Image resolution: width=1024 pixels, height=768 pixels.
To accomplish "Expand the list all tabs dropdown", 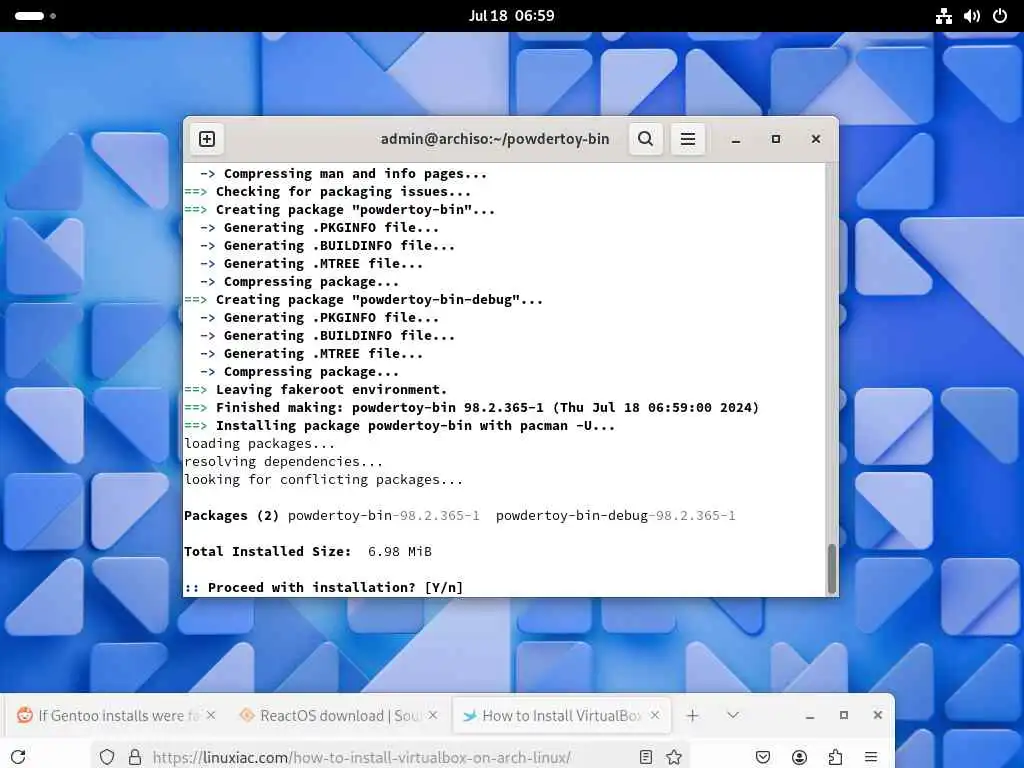I will pos(733,715).
